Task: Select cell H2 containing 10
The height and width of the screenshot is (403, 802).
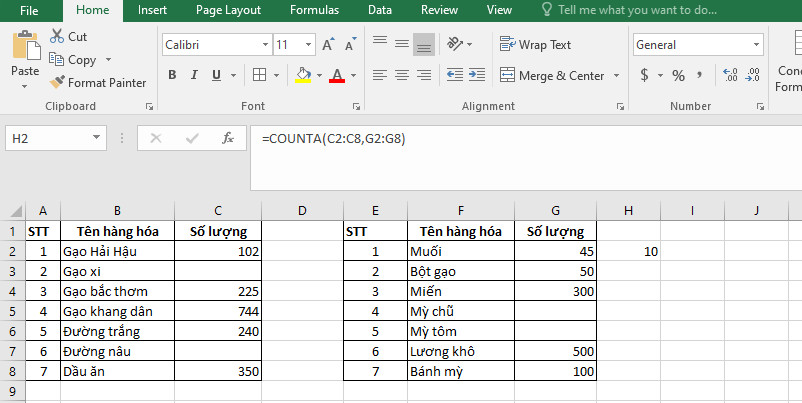Action: [629, 251]
